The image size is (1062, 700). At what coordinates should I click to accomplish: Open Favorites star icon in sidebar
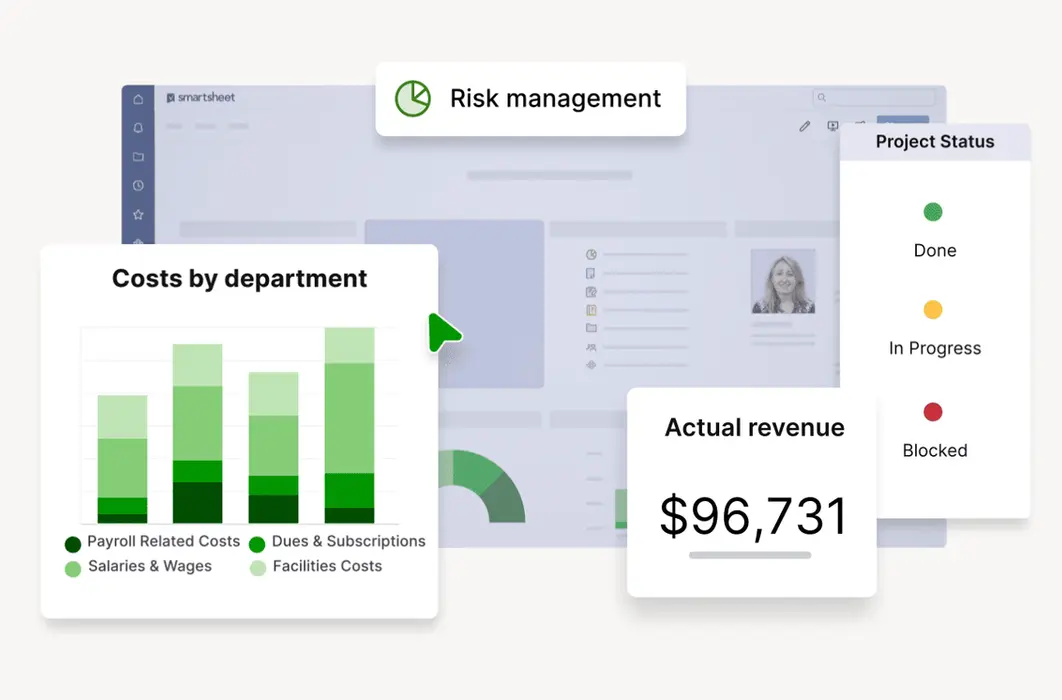coord(138,215)
